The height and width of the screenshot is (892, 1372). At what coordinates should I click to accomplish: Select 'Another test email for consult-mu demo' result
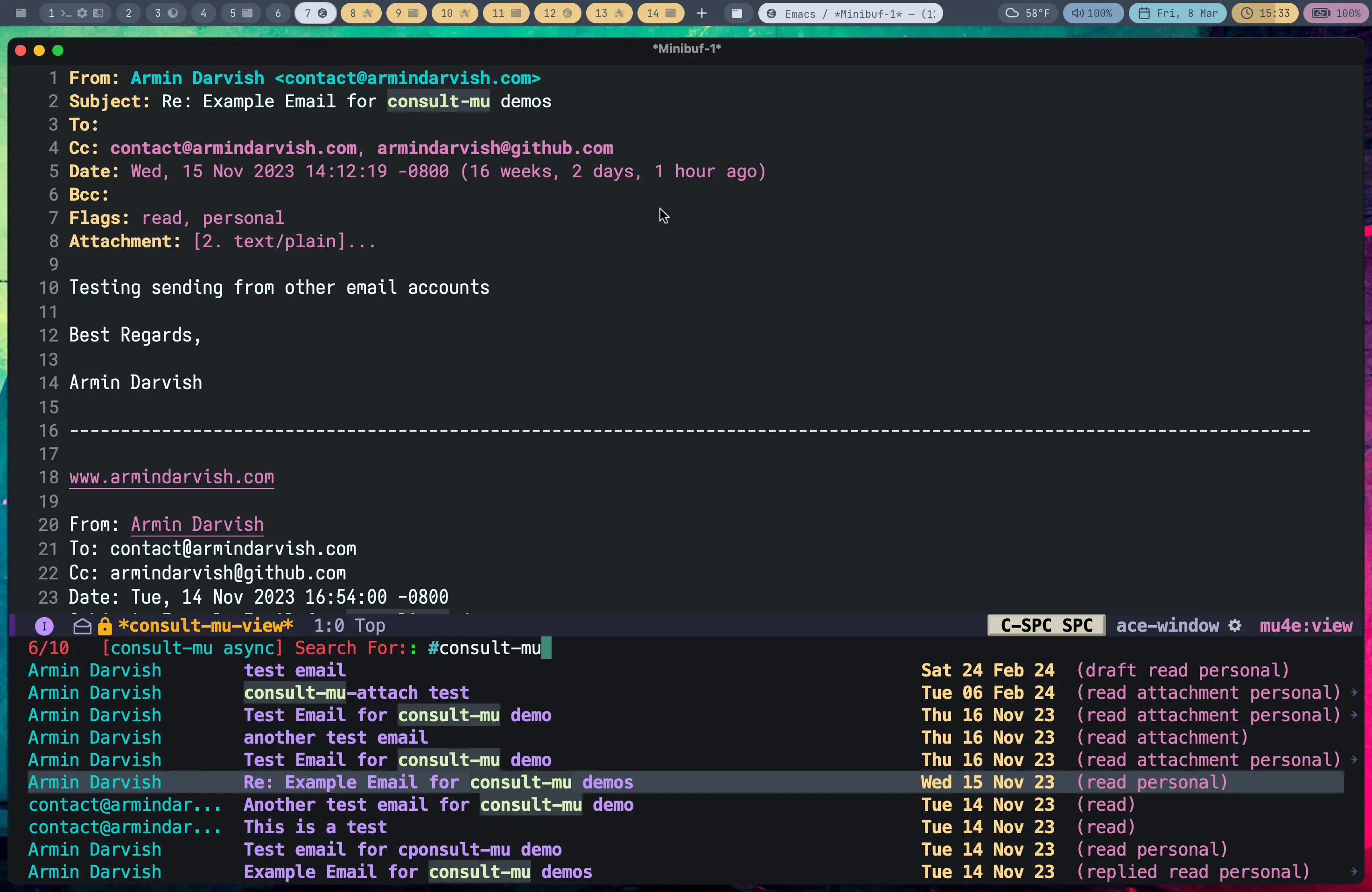686,804
